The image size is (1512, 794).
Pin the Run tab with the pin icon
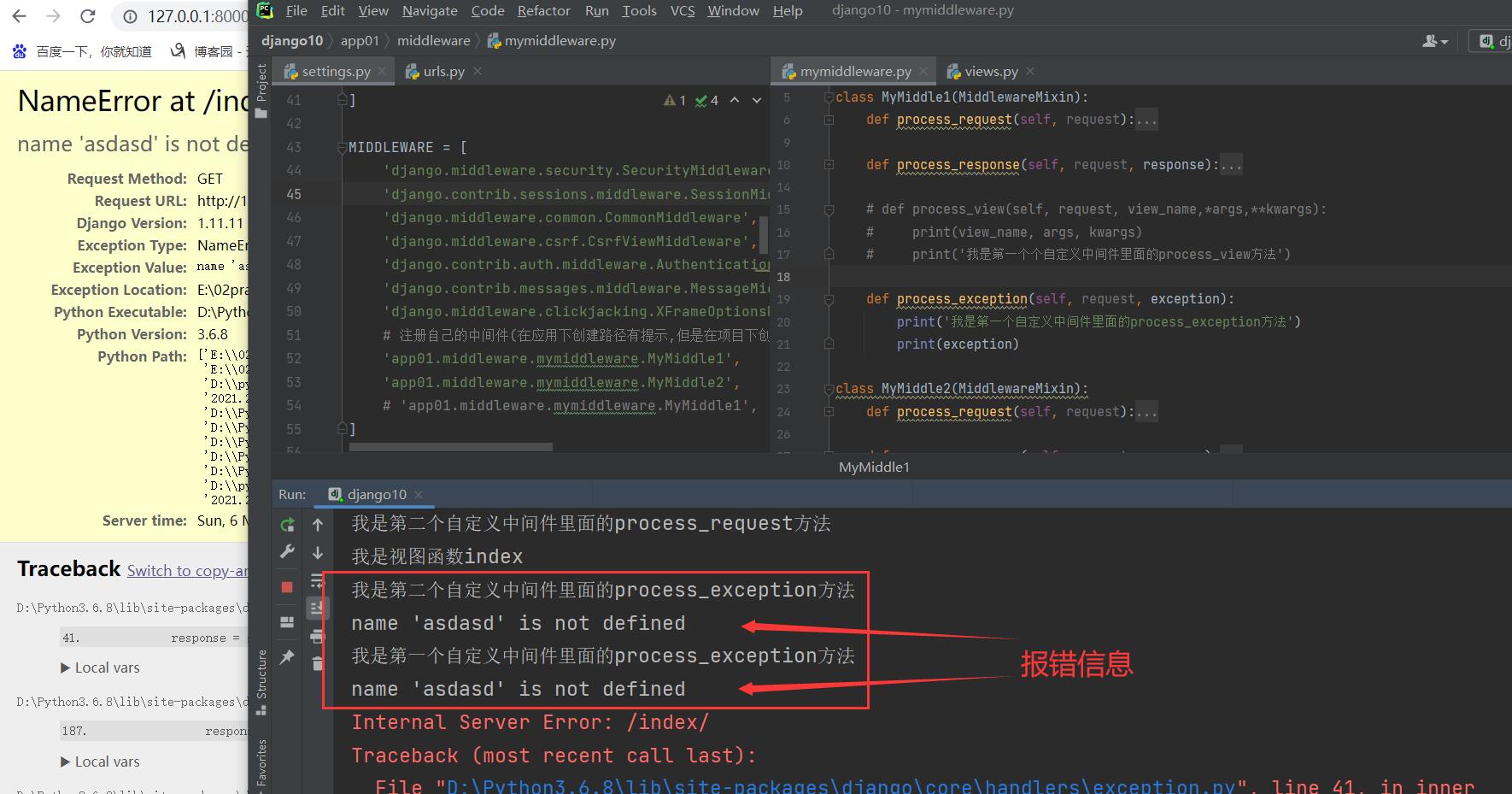point(287,656)
